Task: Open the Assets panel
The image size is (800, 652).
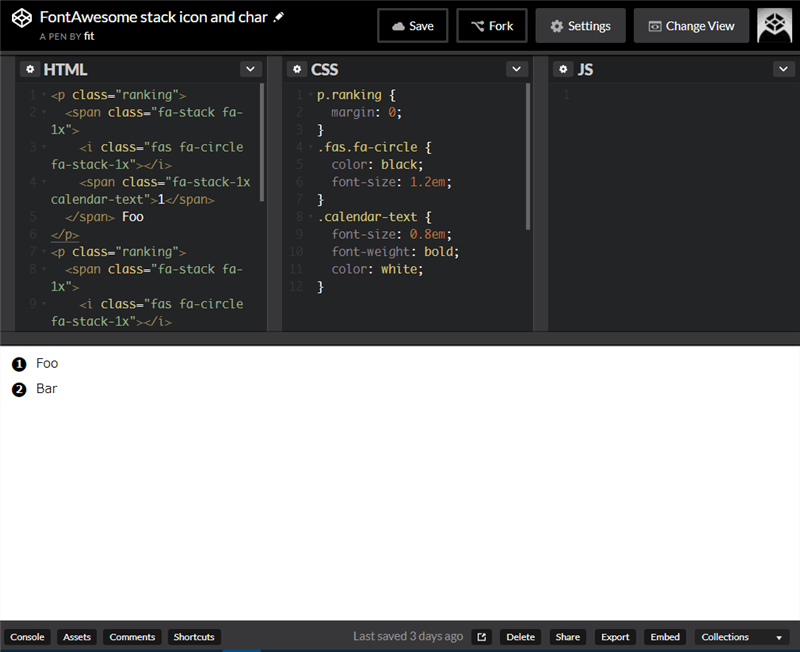Action: [x=77, y=637]
